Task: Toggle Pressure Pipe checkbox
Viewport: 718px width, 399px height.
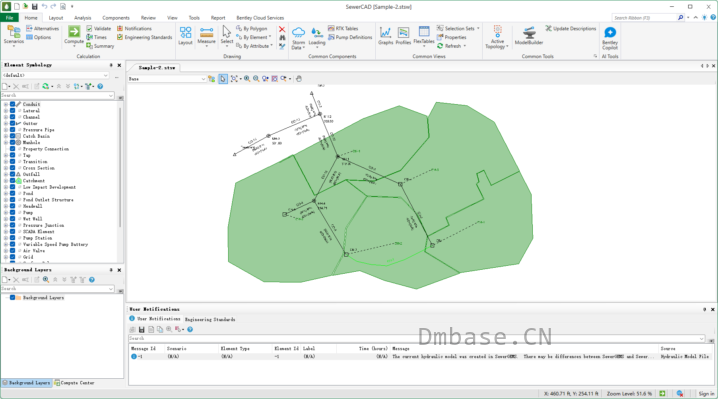Action: [12, 130]
